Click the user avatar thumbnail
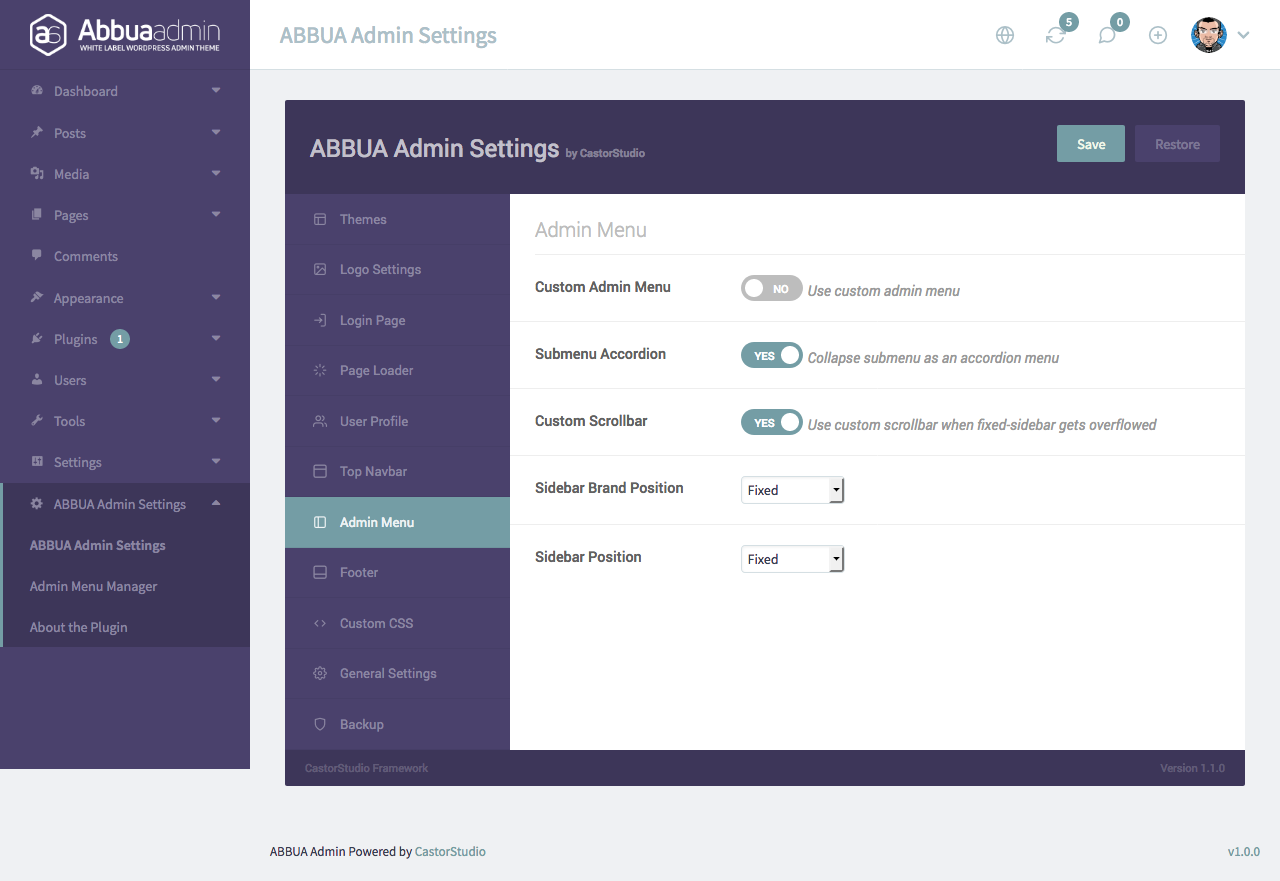This screenshot has height=881, width=1280. tap(1208, 35)
